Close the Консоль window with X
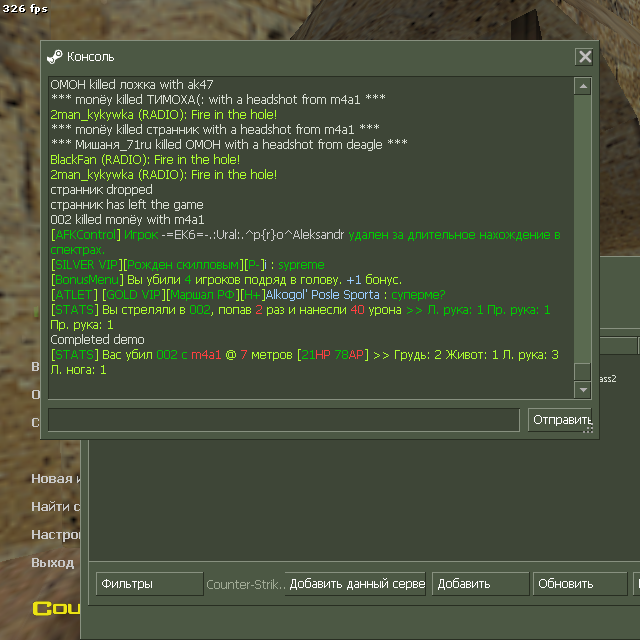Screen dimensions: 640x640 pos(584,56)
